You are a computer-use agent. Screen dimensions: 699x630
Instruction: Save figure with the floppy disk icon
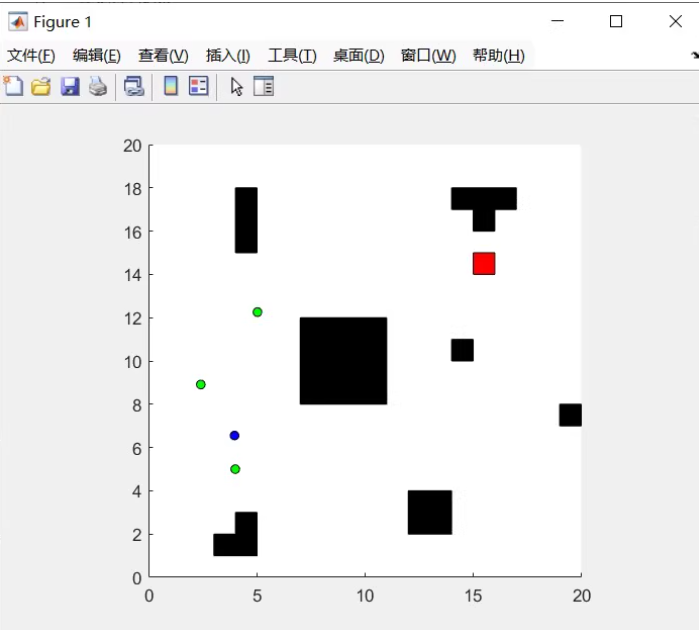pos(70,86)
